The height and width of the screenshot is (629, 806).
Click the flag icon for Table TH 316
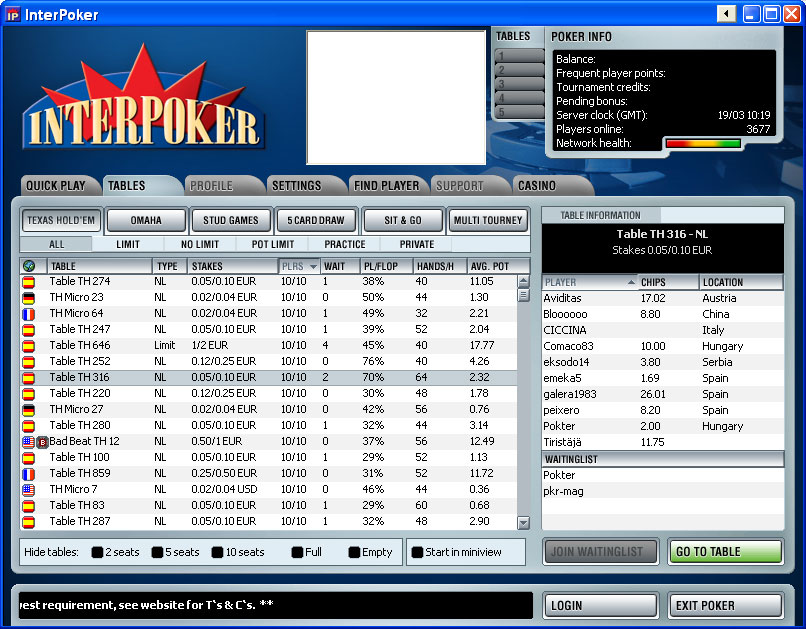29,377
